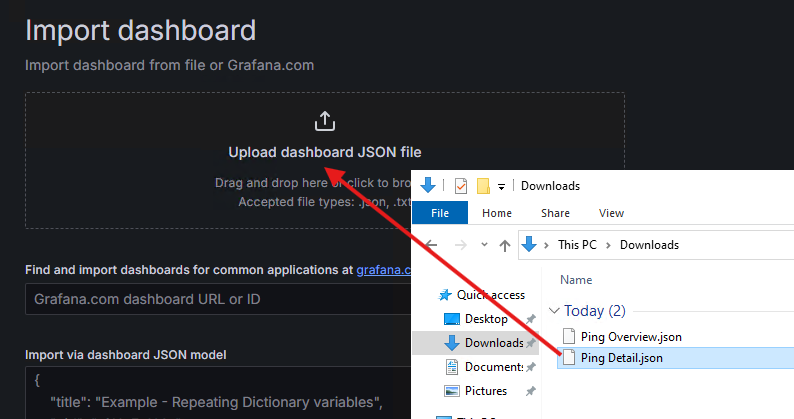
Task: Select Desktop in Quick access
Action: coord(485,319)
